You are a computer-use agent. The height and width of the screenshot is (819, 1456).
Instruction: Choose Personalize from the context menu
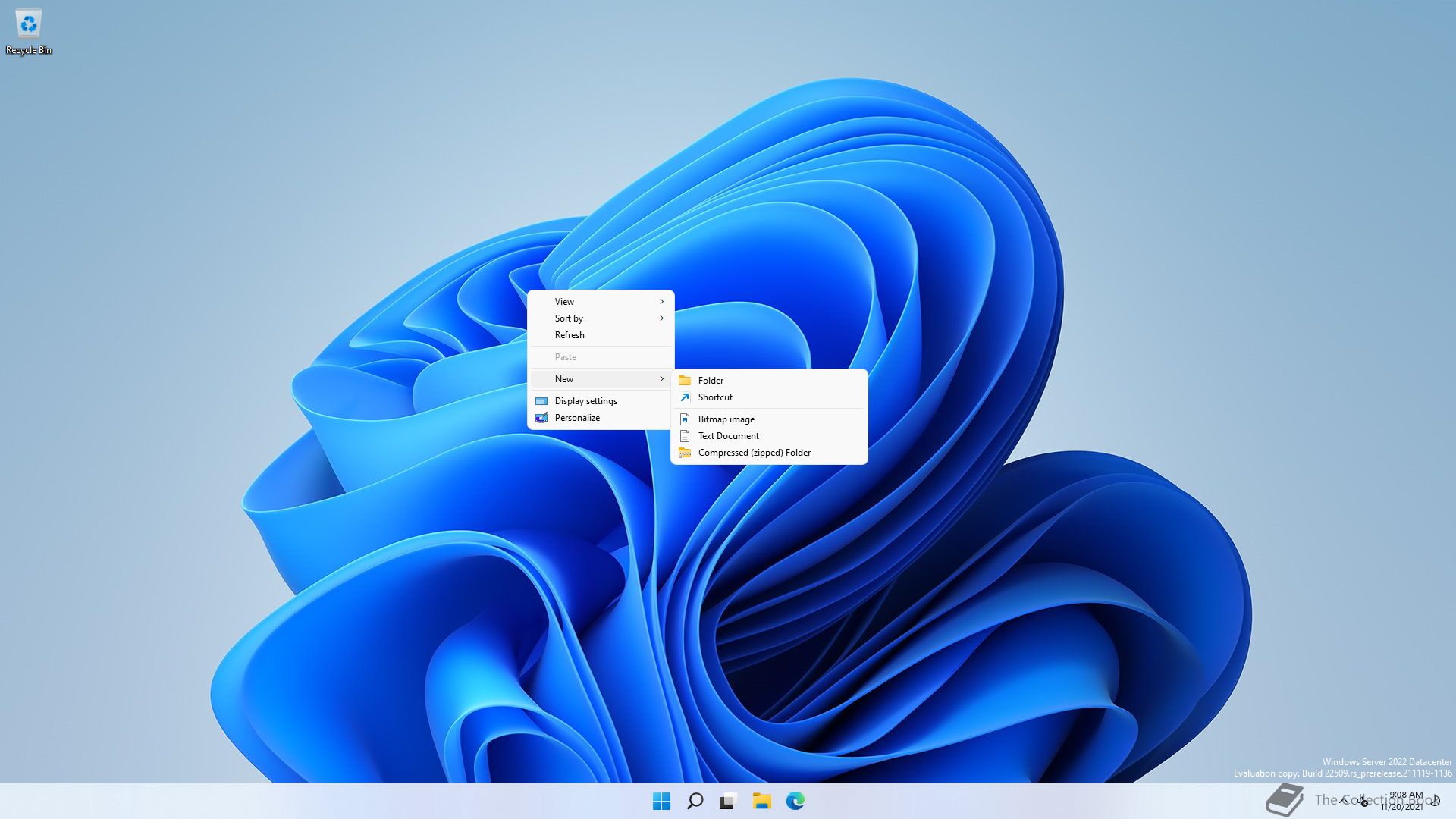click(577, 418)
